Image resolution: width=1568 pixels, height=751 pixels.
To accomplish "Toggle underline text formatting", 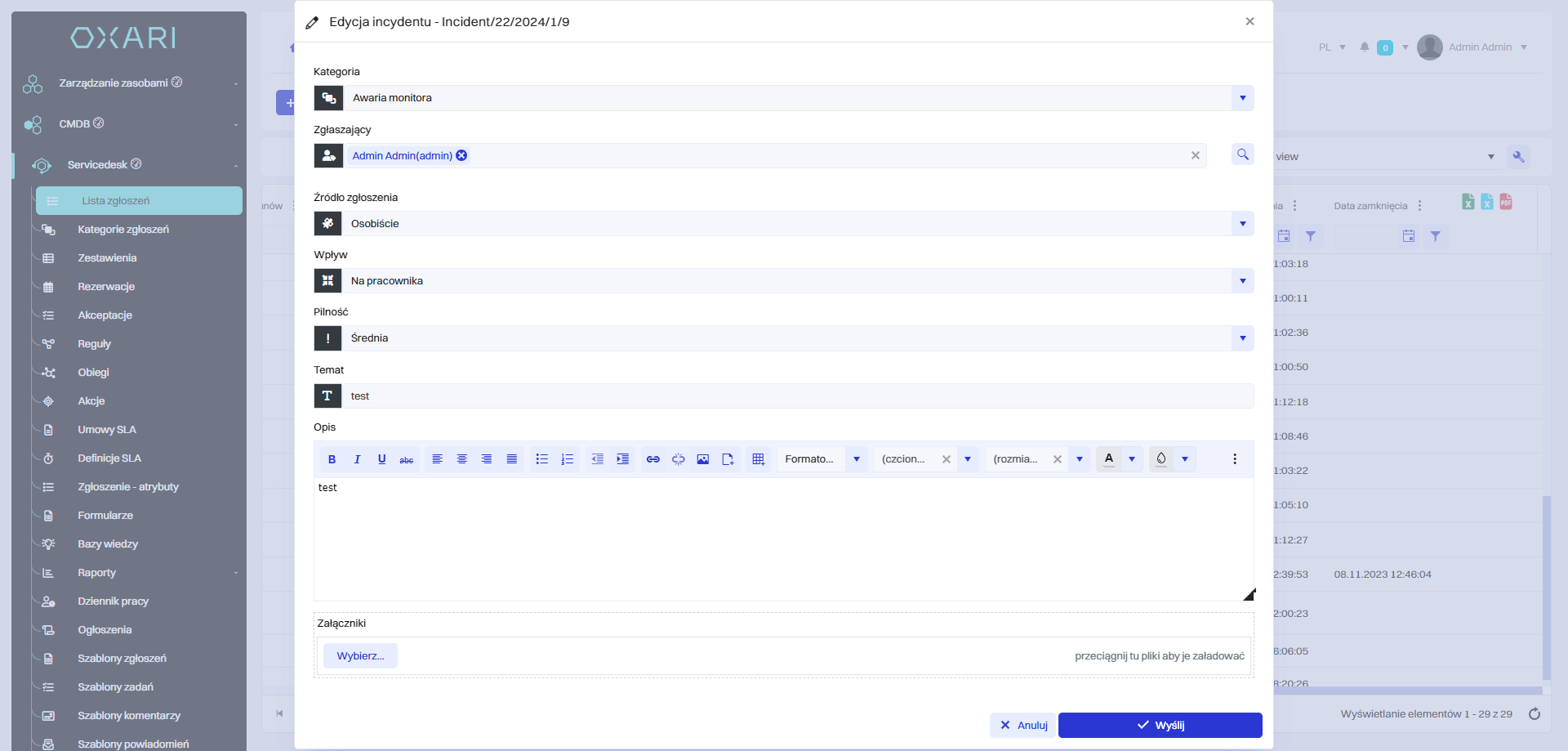I will pos(381,459).
